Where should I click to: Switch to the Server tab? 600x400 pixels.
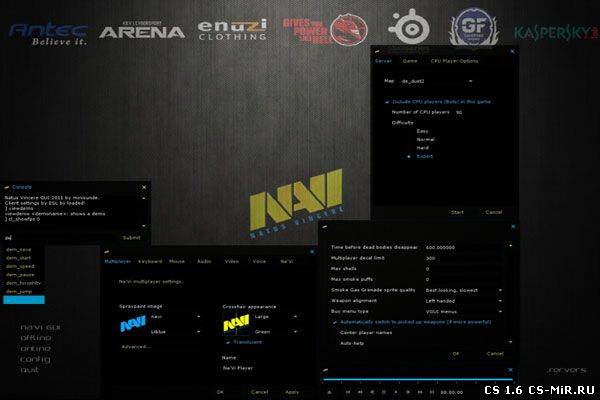point(383,61)
